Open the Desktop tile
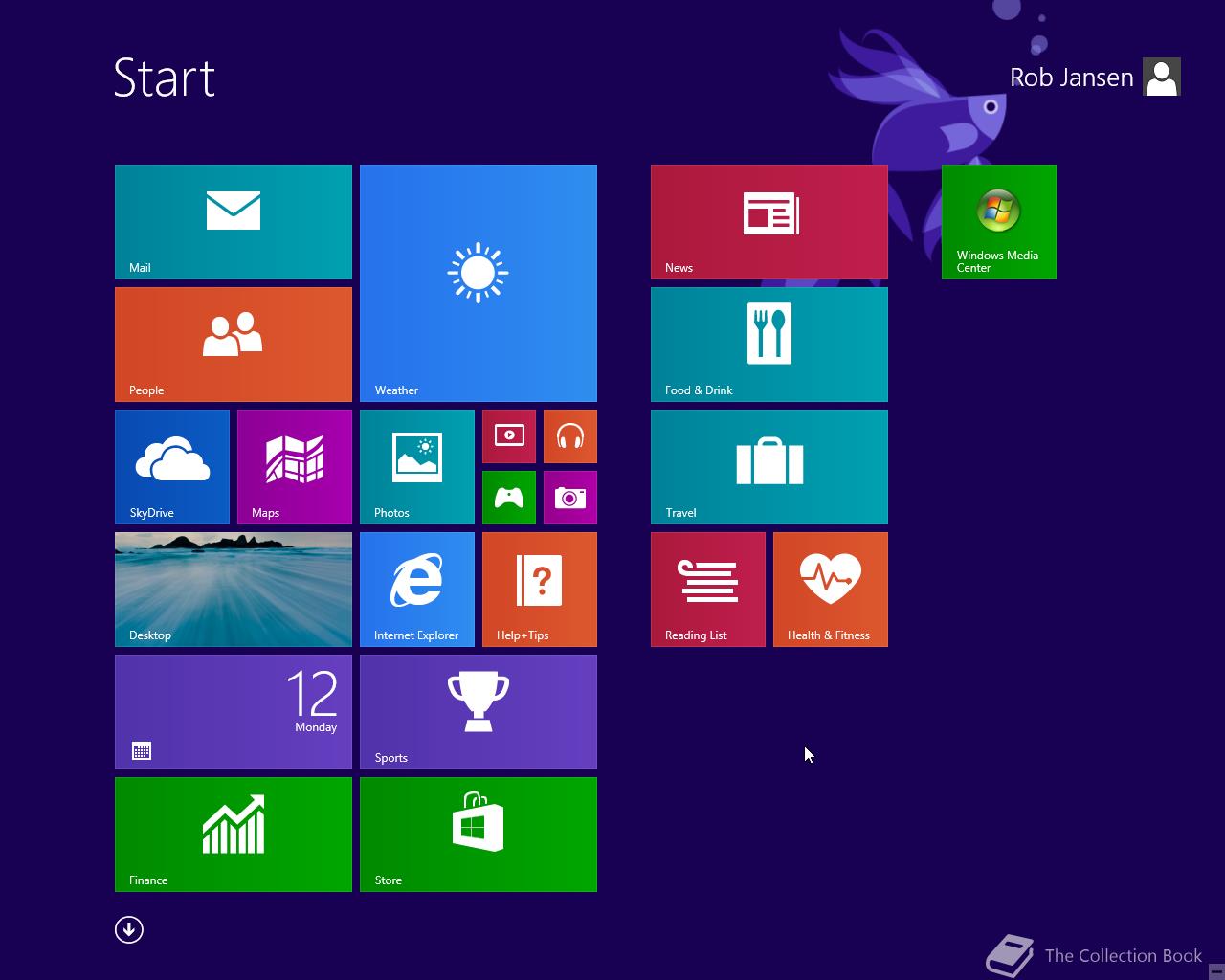Image resolution: width=1225 pixels, height=980 pixels. tap(234, 590)
